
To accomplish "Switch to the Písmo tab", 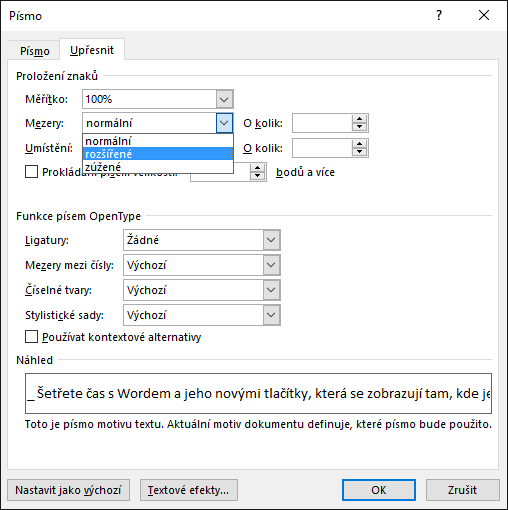I will (x=35, y=51).
